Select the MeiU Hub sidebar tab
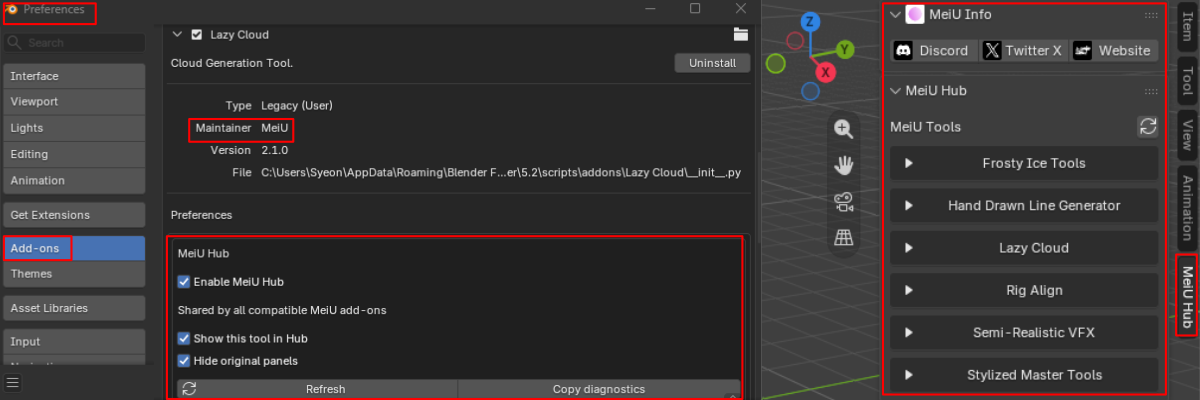 tap(1187, 296)
